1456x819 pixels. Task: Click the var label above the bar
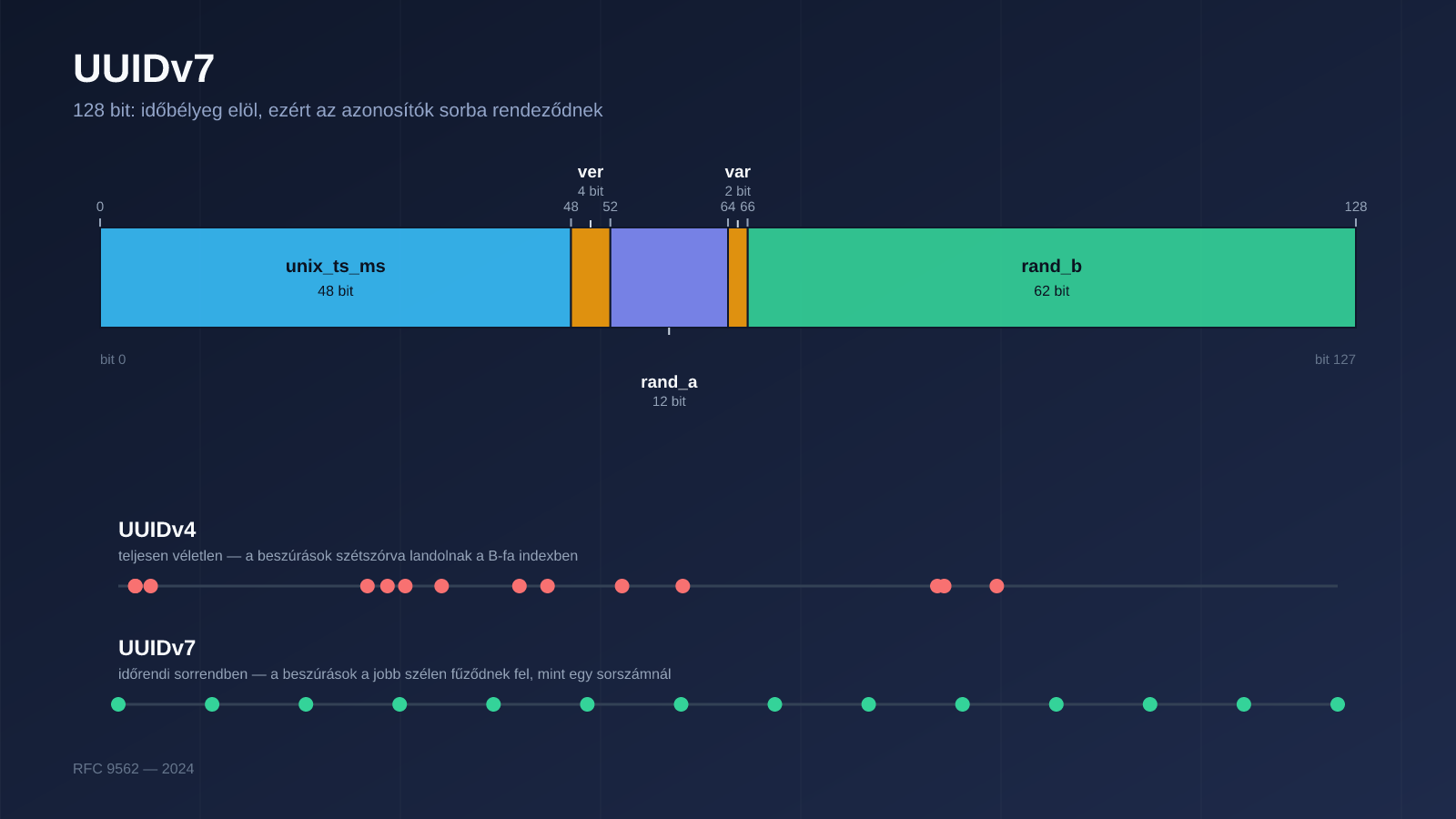pos(738,172)
